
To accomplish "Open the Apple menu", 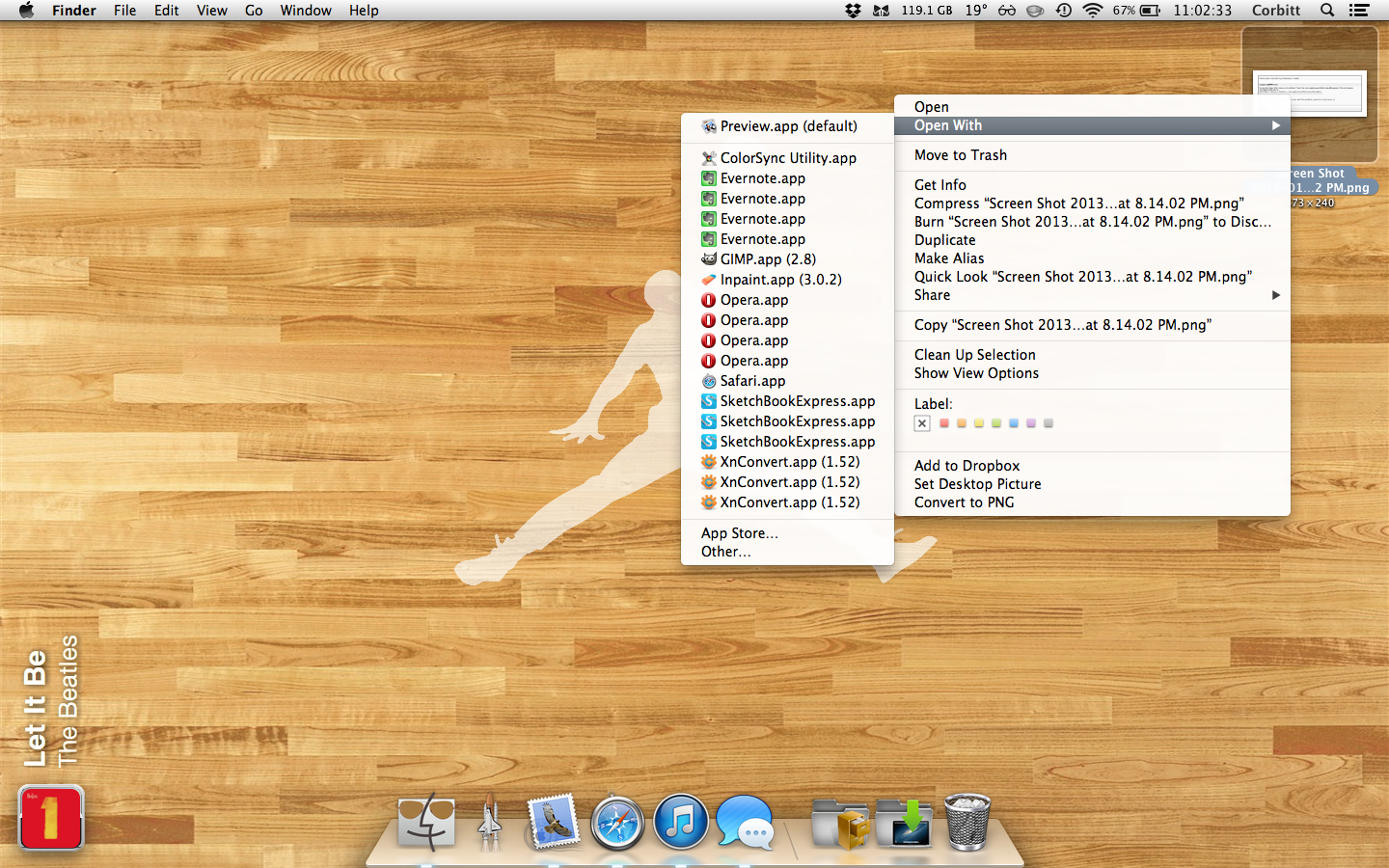I will tap(26, 11).
